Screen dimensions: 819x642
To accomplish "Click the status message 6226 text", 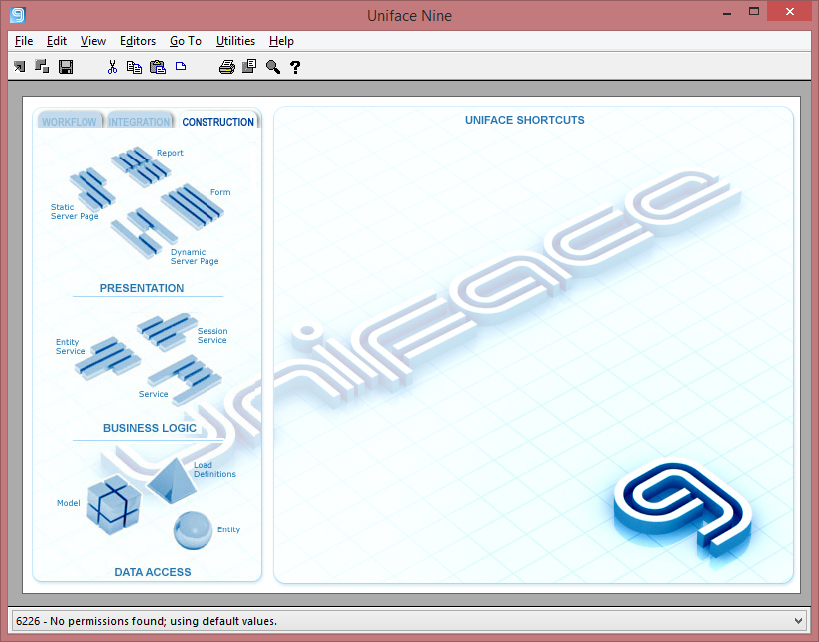I will [x=147, y=621].
